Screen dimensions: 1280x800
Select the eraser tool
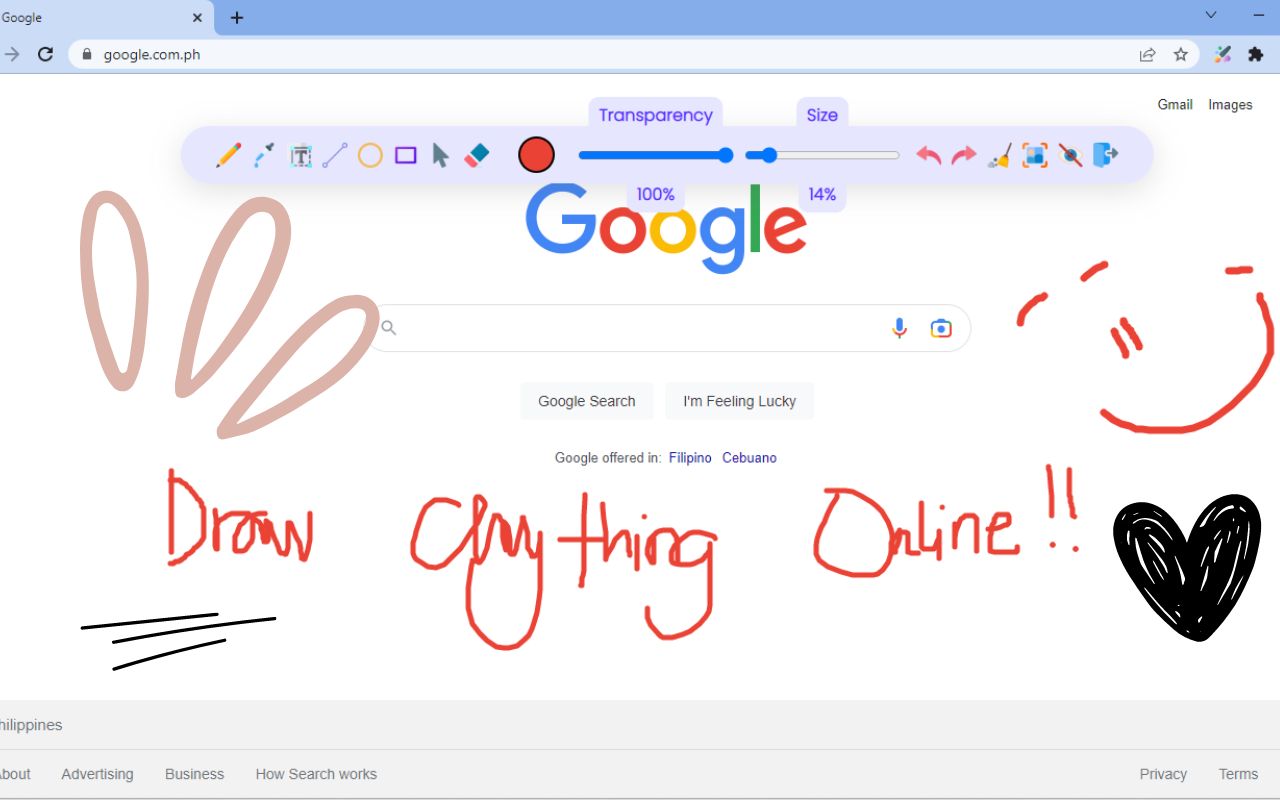[477, 155]
